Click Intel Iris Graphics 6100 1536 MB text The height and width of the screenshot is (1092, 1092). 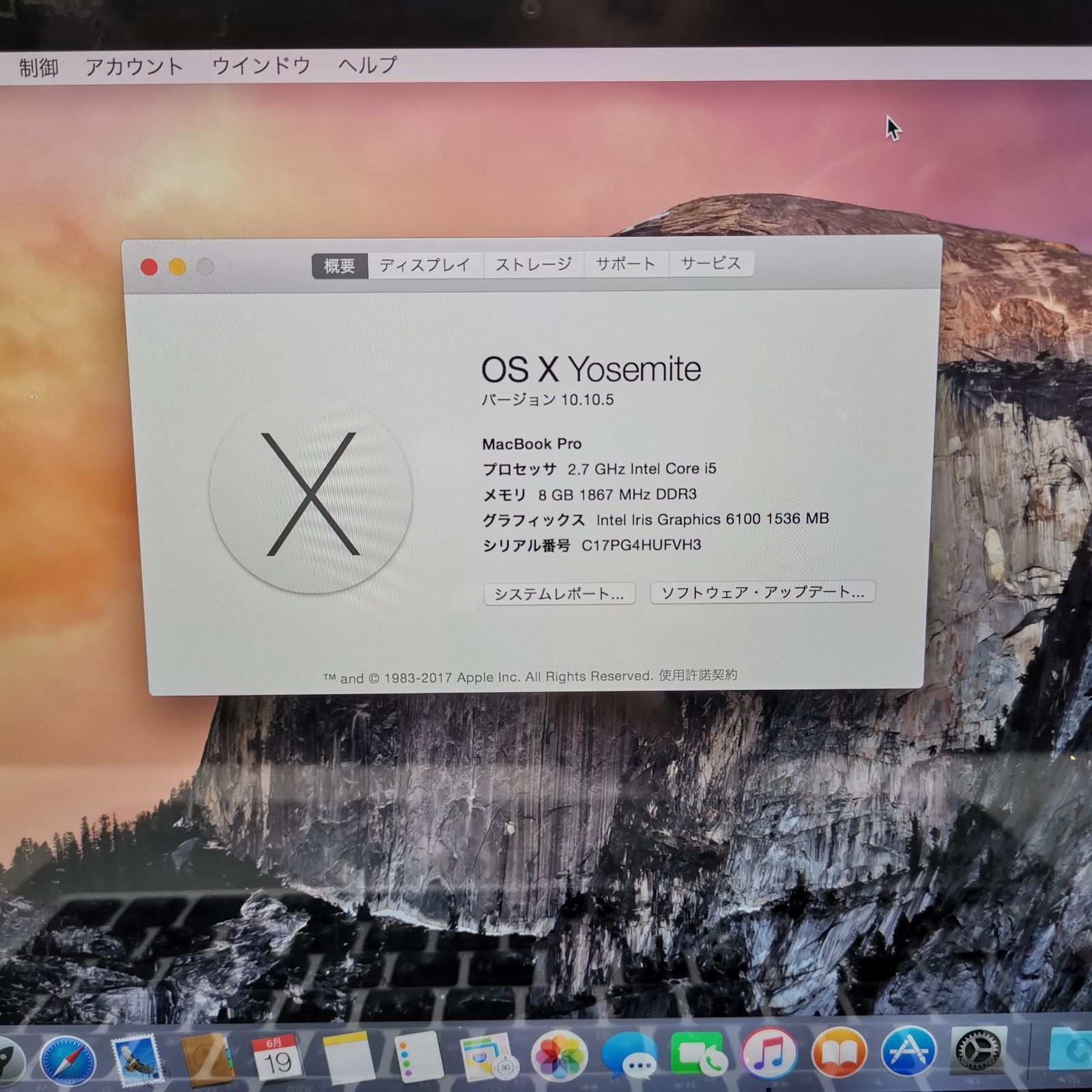click(x=713, y=519)
